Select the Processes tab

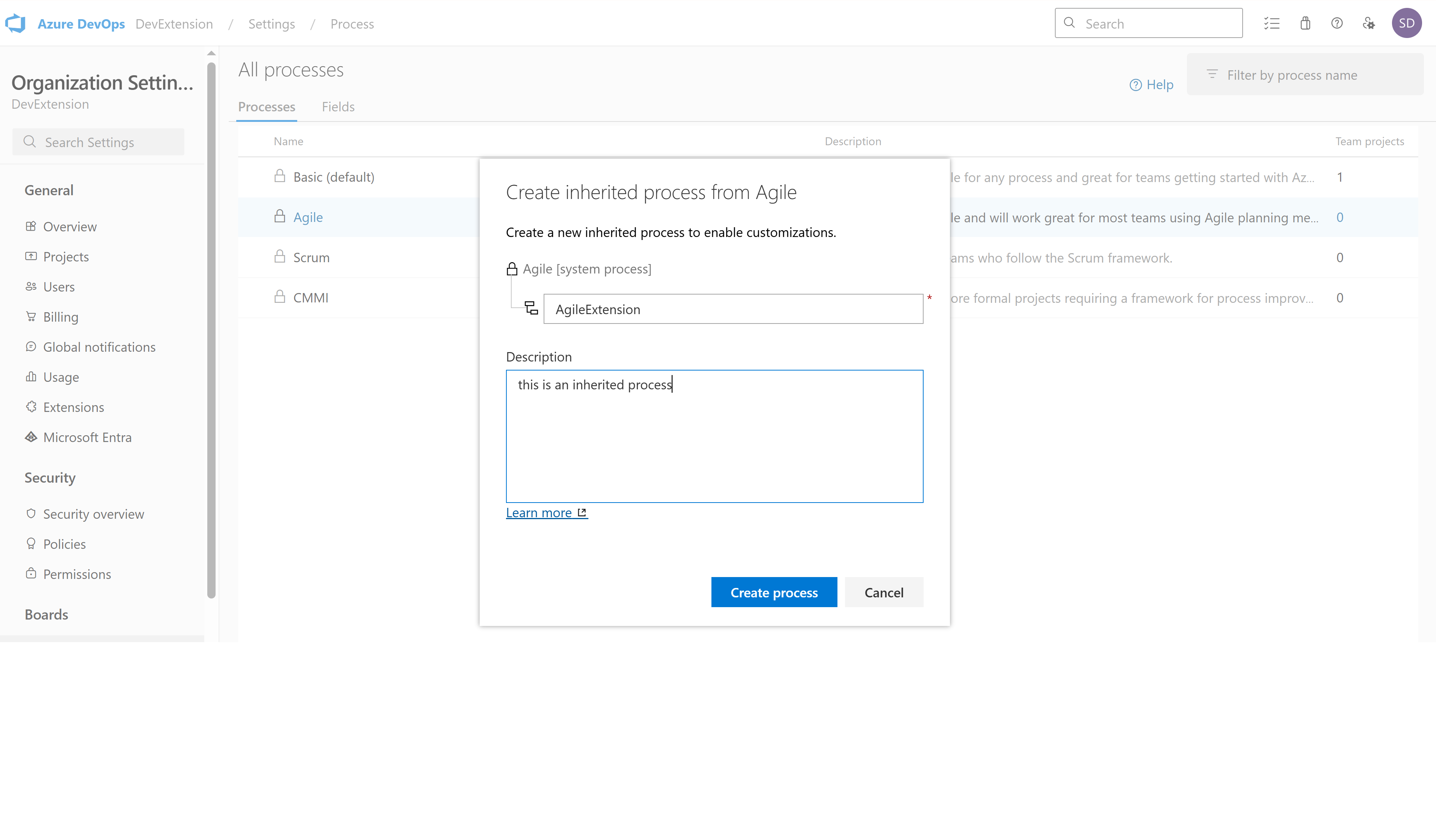click(267, 106)
